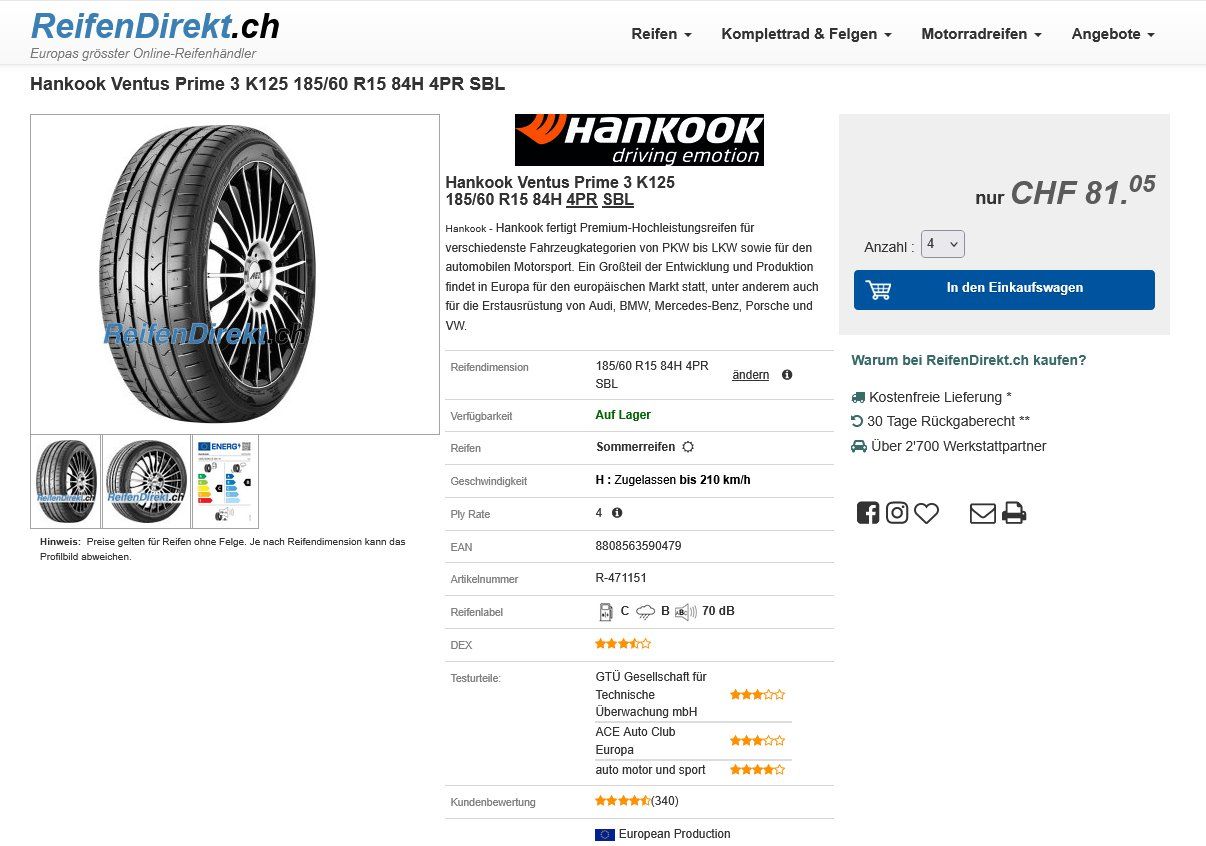Screen dimensions: 1206x846
Task: Click the Kundenbewertung star rating
Action: 623,801
